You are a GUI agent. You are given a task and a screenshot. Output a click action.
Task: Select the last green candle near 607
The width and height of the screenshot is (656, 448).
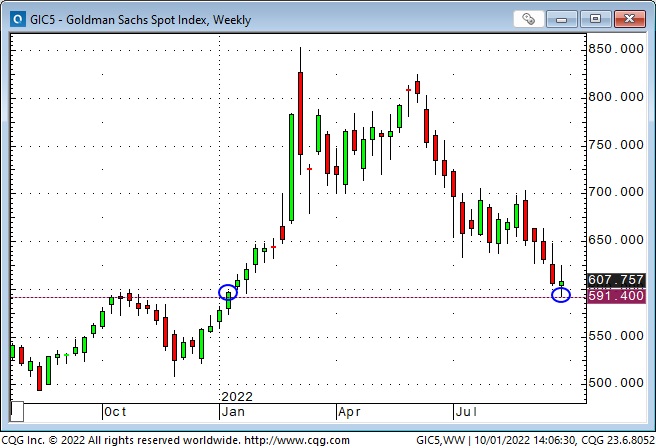561,284
